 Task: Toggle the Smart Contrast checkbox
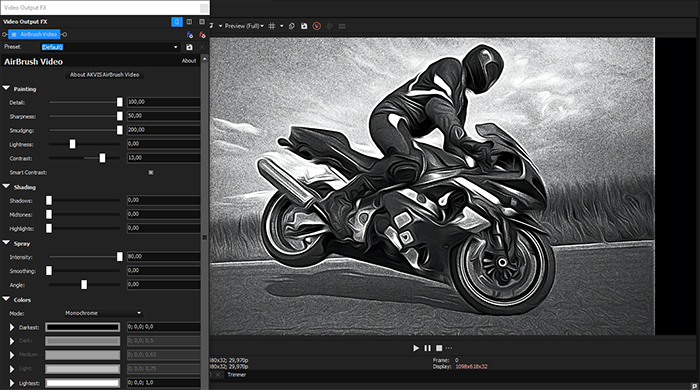(151, 172)
